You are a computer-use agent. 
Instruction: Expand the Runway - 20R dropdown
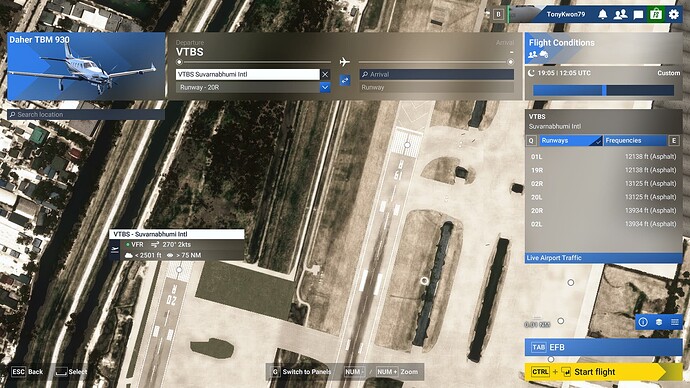tap(325, 87)
